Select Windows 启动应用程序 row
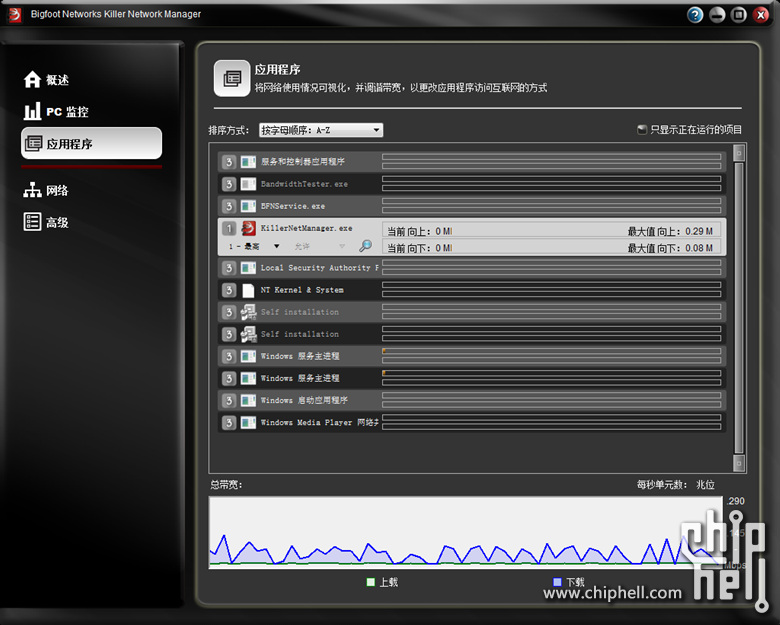Screen dimensions: 780x625 (472, 401)
